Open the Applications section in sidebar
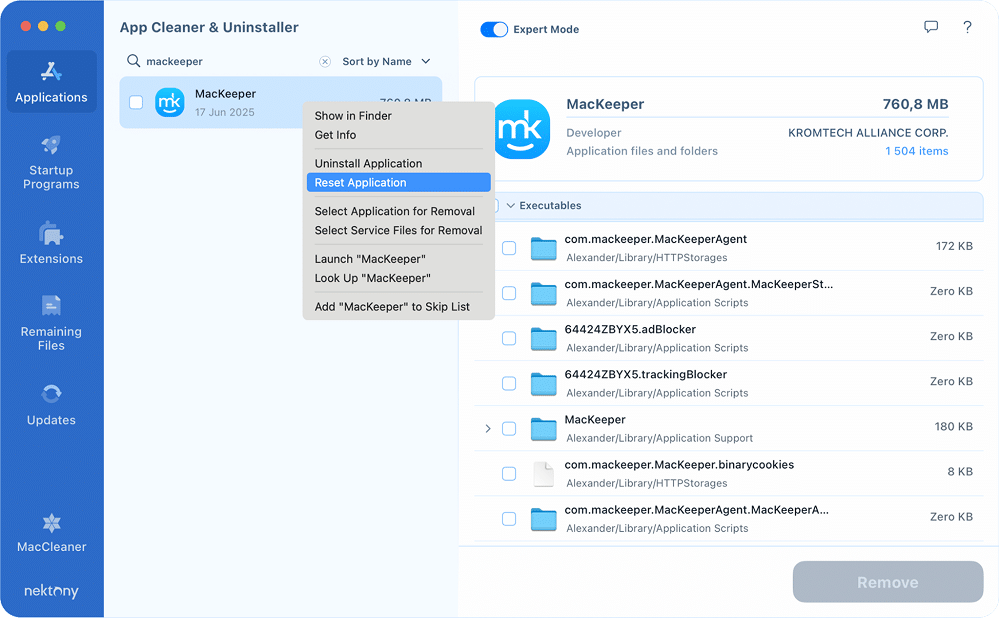 [52, 82]
